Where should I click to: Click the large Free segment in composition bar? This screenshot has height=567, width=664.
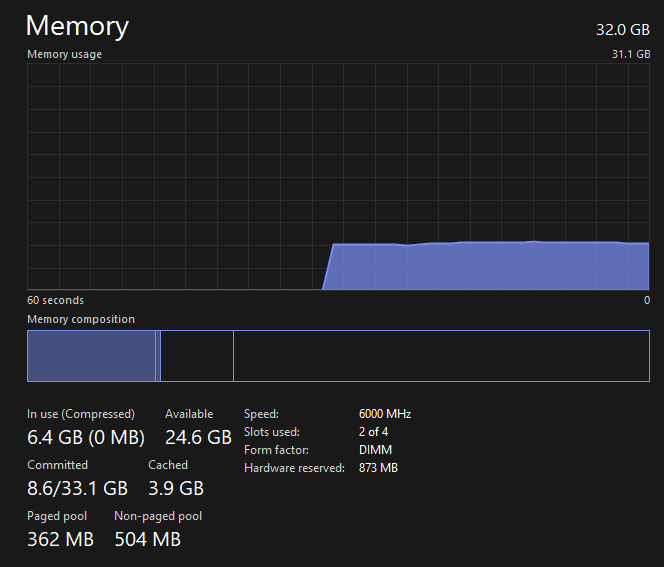tap(440, 356)
